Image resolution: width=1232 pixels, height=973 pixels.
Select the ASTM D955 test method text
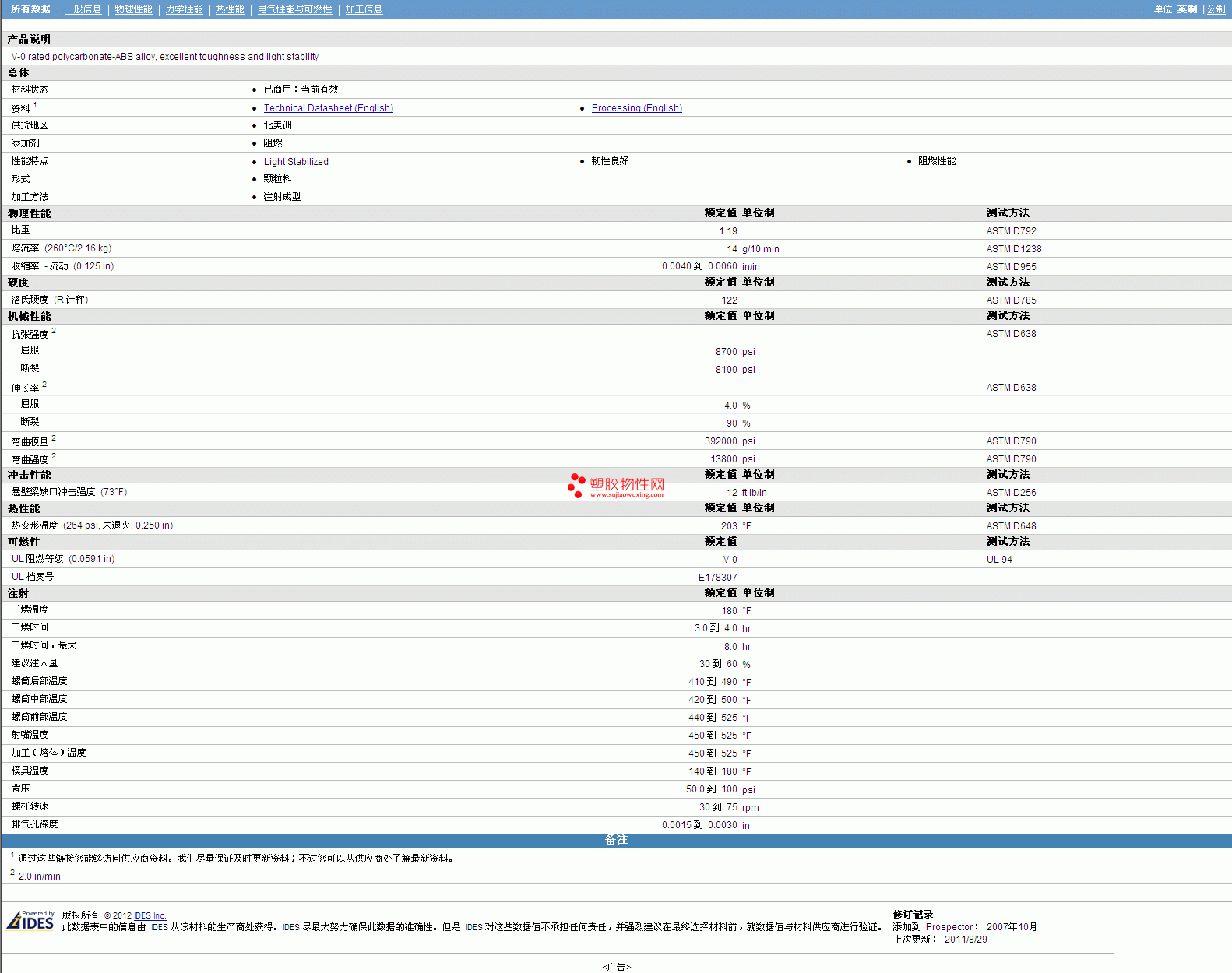1011,267
